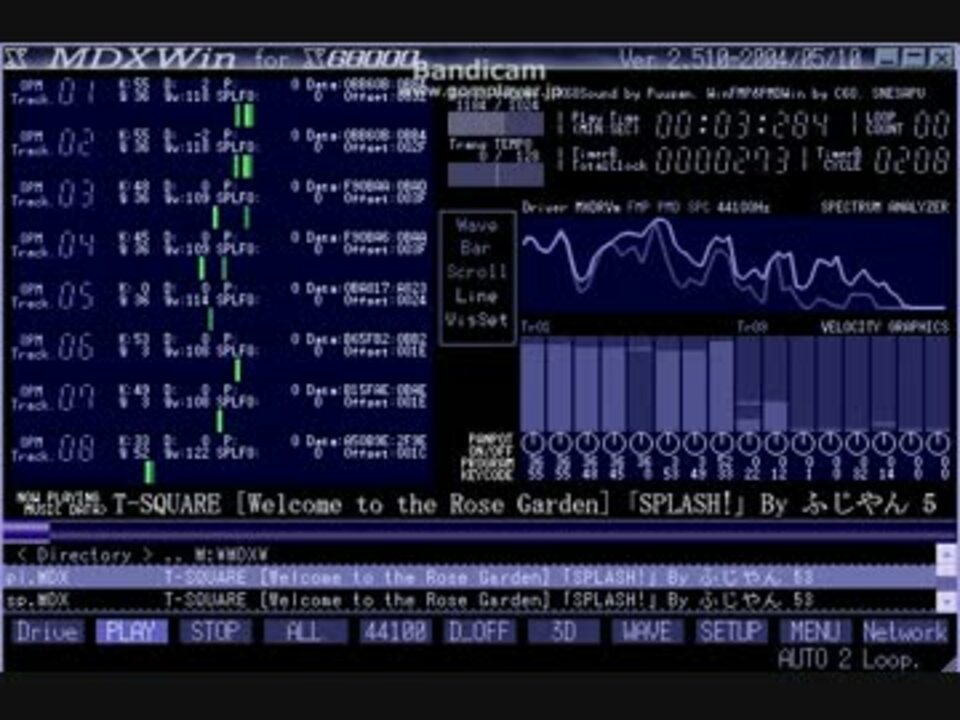Screen dimensions: 960x720
Task: Click the Track 04 number
Action: tap(76, 245)
